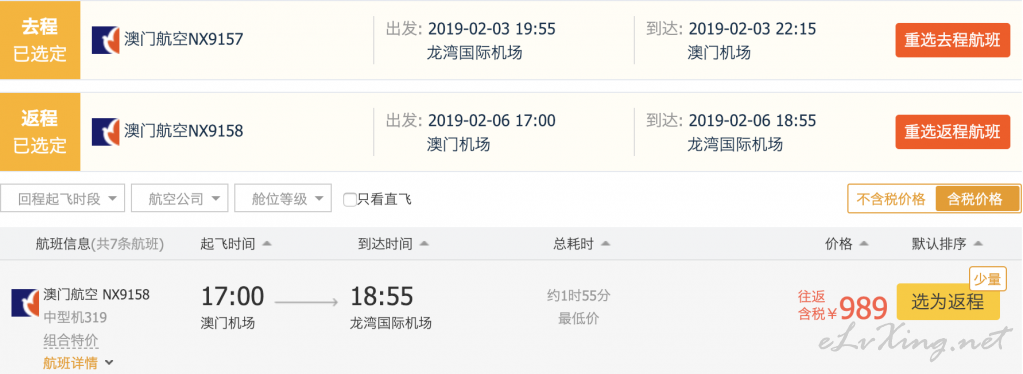Open 航空公司 airline dropdown
Image resolution: width=1023 pixels, height=374 pixels.
pyautogui.click(x=179, y=198)
